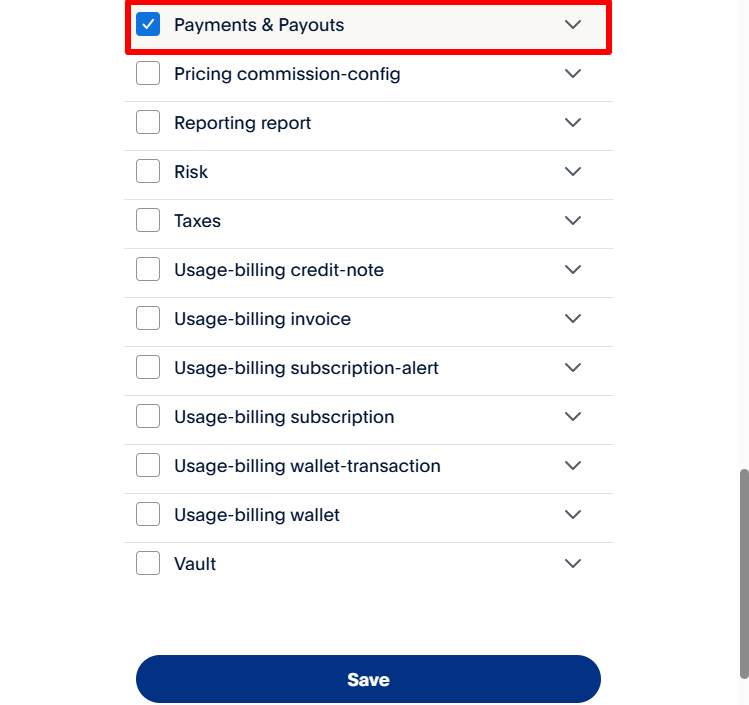
Task: Check the Usage-billing invoice checkbox
Action: point(148,319)
